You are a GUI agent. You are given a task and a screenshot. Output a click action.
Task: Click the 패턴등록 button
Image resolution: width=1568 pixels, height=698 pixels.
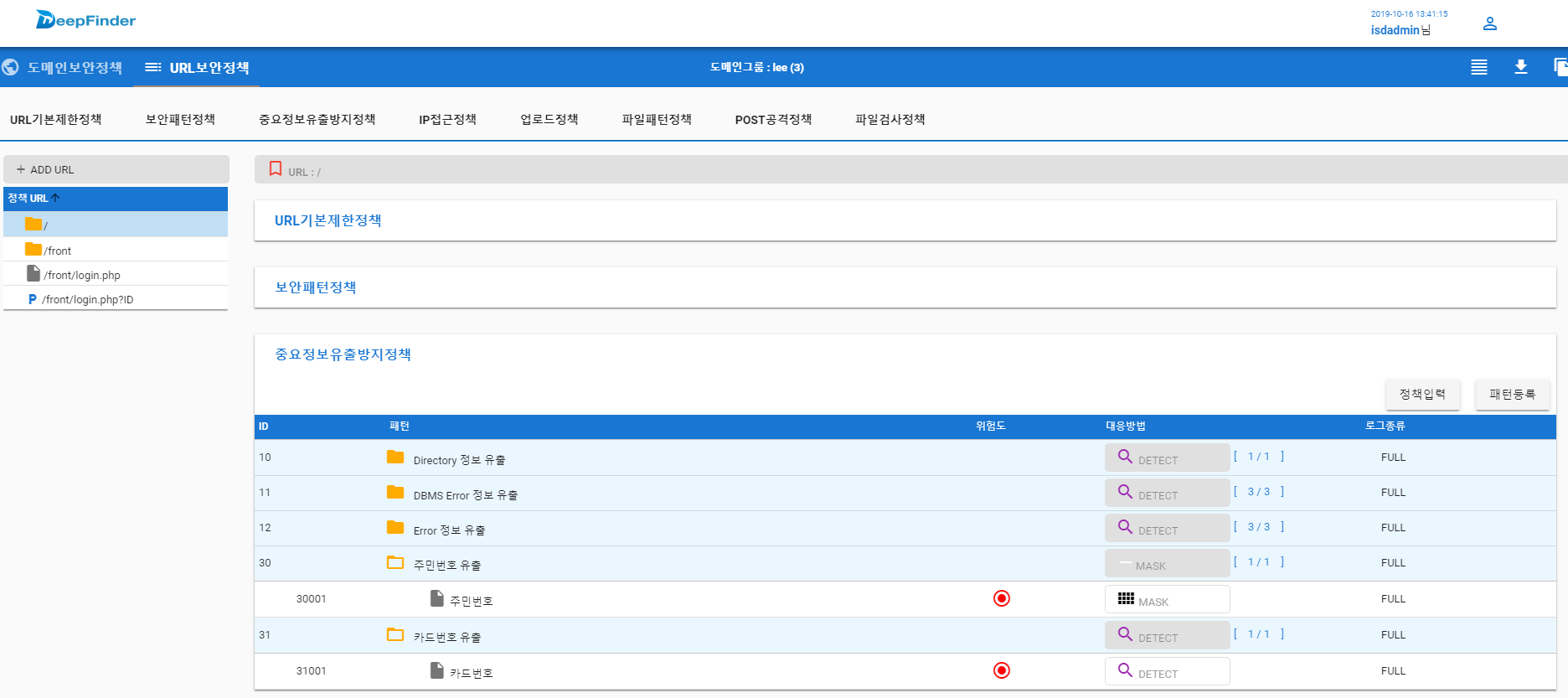1513,395
